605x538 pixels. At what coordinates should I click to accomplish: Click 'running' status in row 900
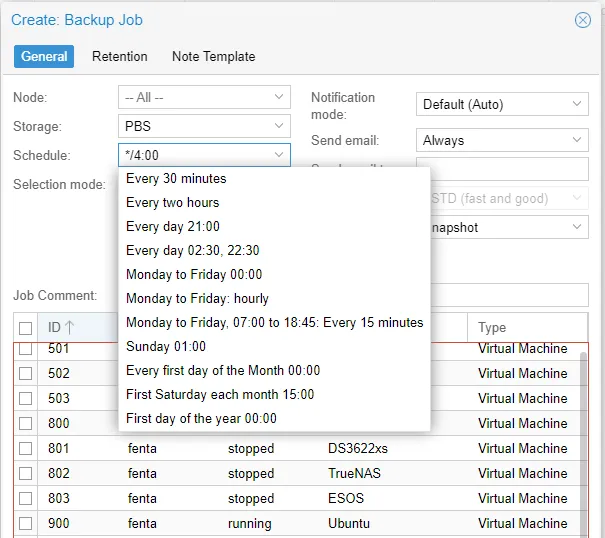pos(250,524)
